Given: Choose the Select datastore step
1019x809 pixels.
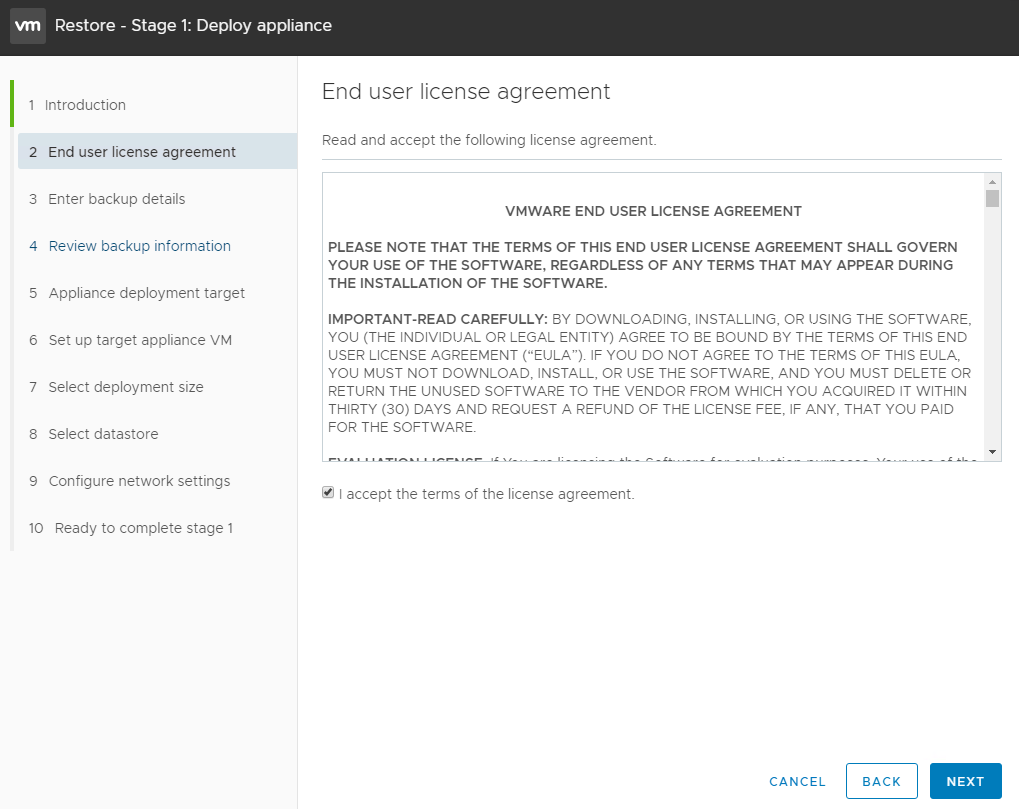Looking at the screenshot, I should pyautogui.click(x=103, y=434).
